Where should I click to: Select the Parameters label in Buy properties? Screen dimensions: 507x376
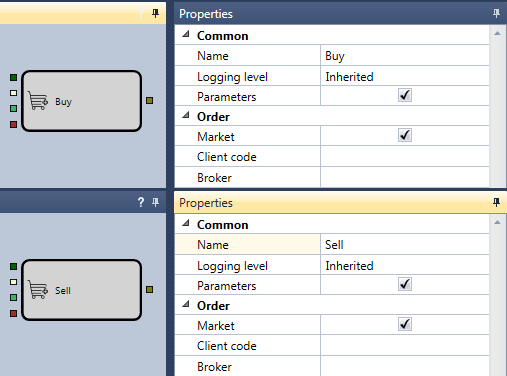tap(227, 97)
